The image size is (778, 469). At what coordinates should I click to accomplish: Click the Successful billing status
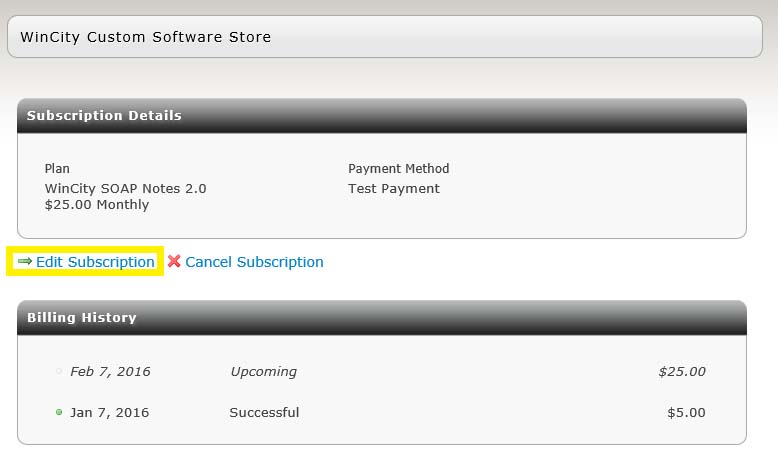[264, 412]
